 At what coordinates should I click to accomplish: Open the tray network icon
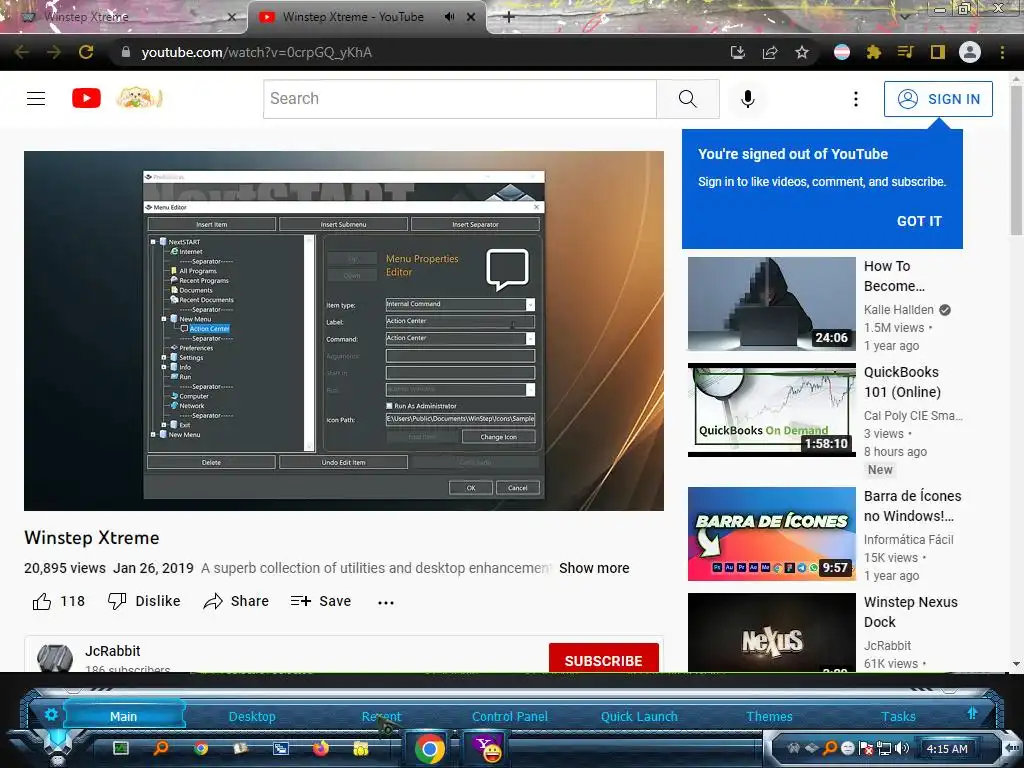coord(884,748)
